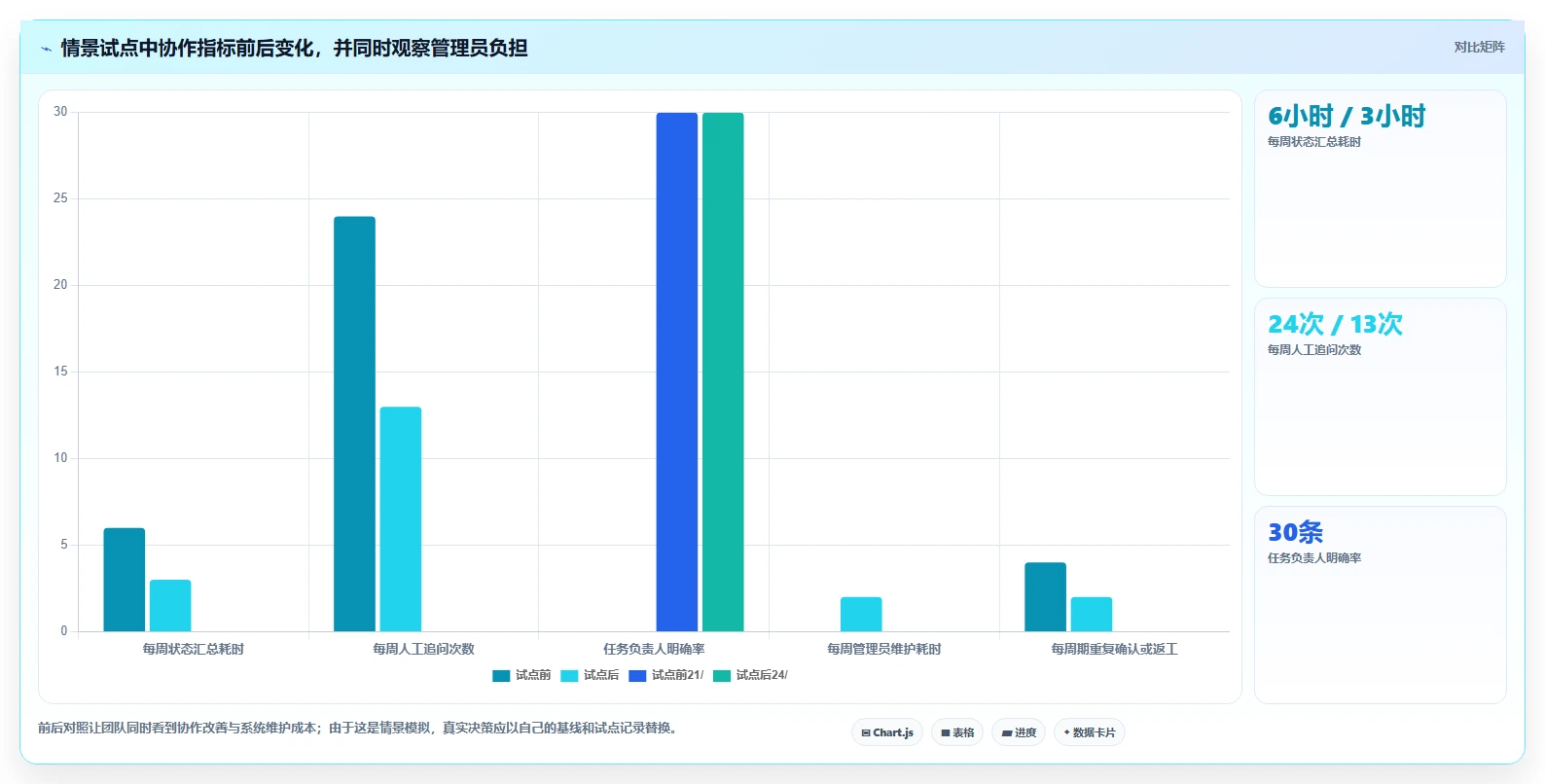Click the y-axis tick label 25
The width and height of the screenshot is (1545, 784).
(x=60, y=198)
